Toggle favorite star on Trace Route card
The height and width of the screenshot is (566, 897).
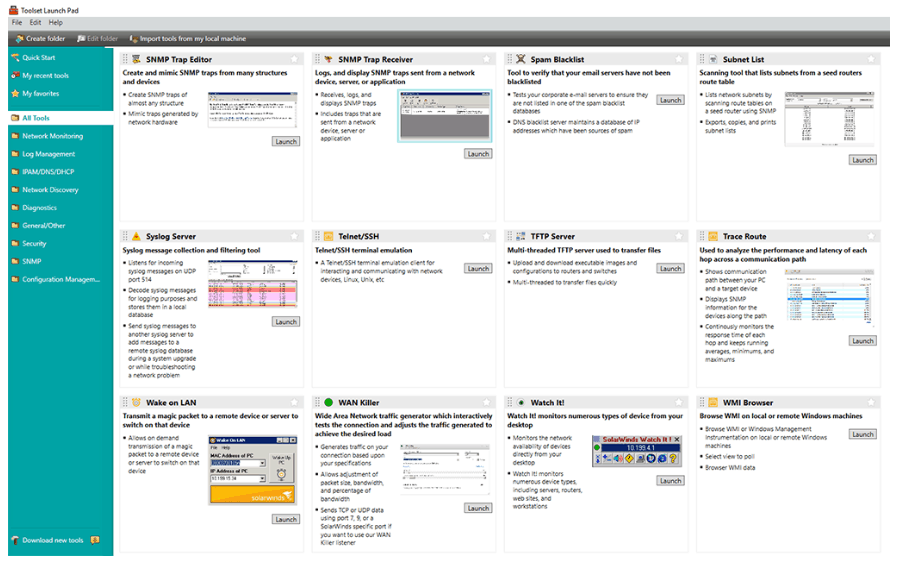tap(871, 236)
